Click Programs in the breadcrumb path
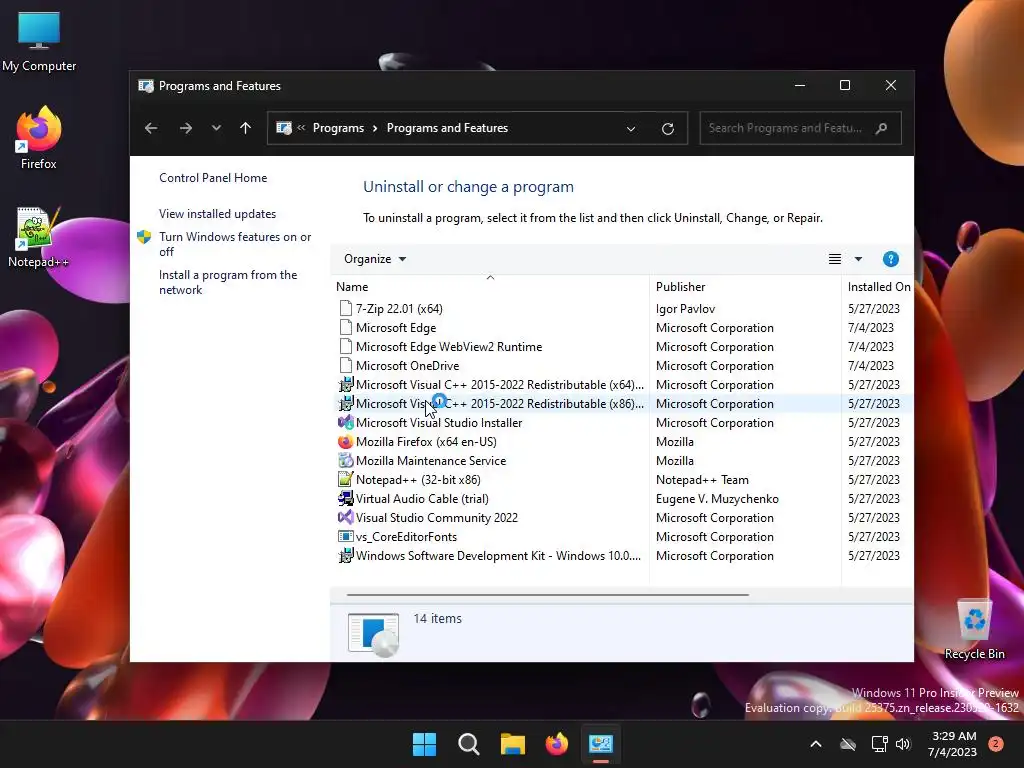 pos(338,128)
